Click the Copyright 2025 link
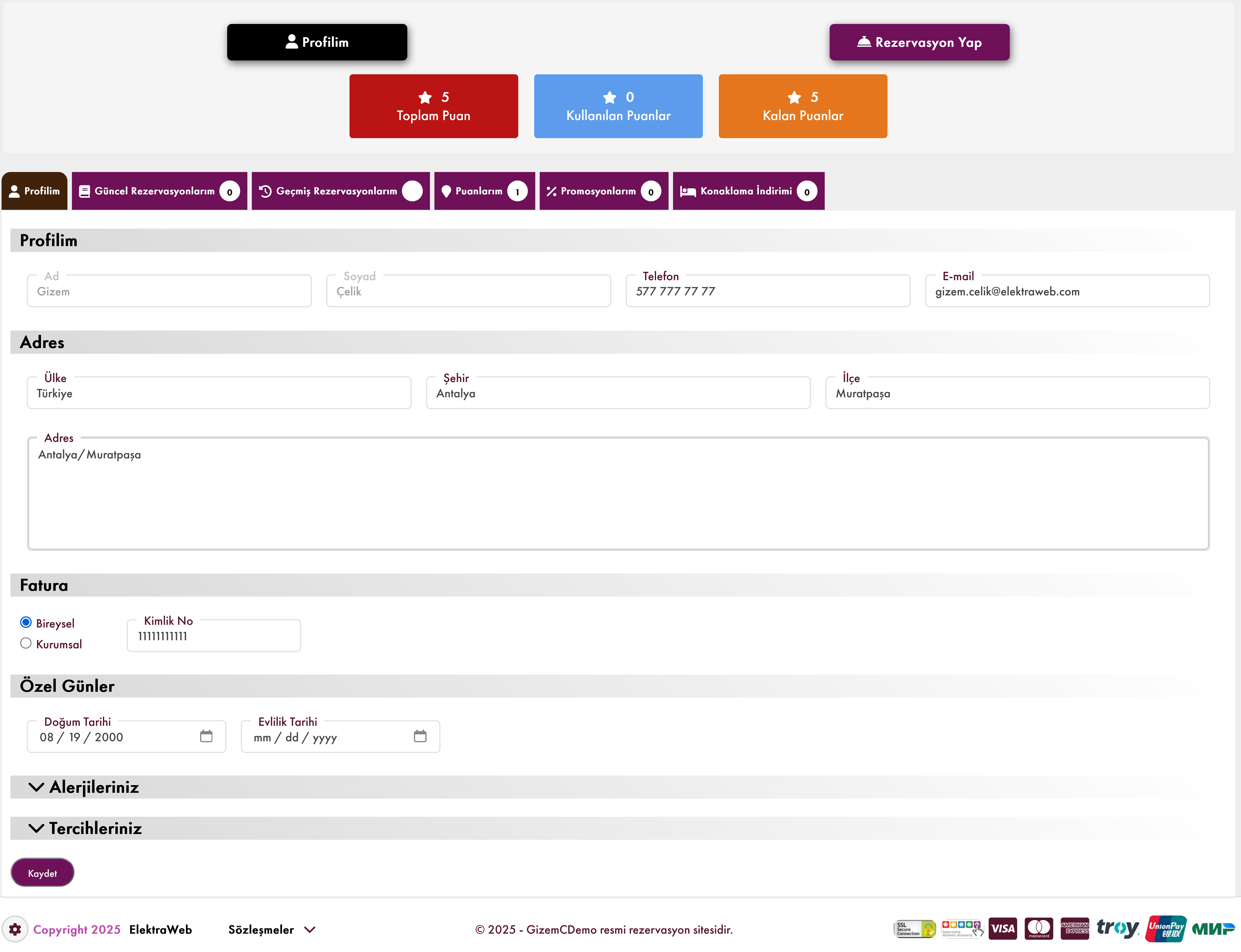The height and width of the screenshot is (952, 1241). coord(77,929)
